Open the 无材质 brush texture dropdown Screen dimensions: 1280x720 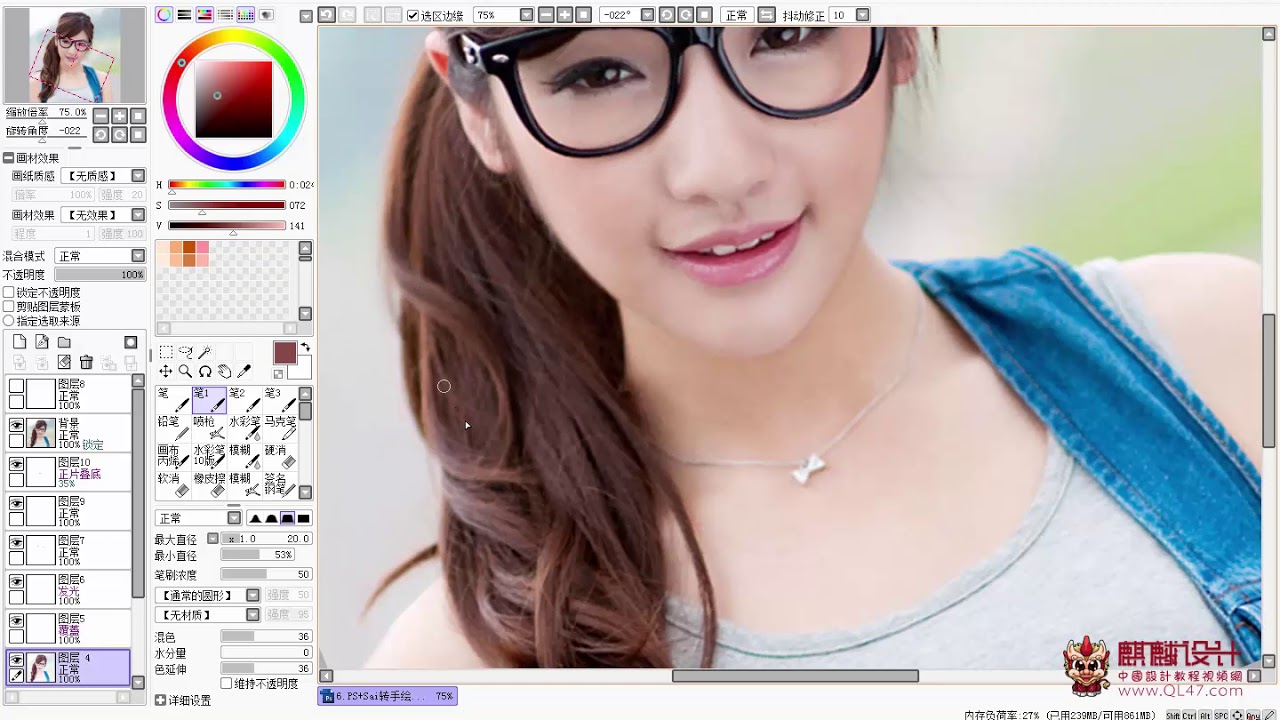coord(253,615)
